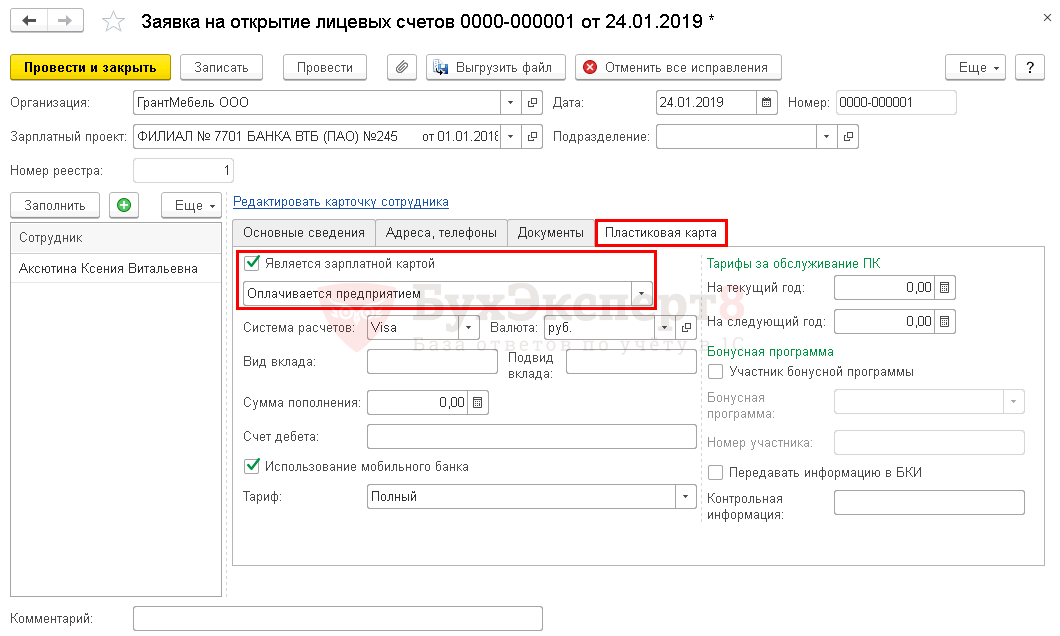Uncheck Является зарплатной картой checkbox
Viewport: 1060px width, 636px height.
tap(252, 264)
